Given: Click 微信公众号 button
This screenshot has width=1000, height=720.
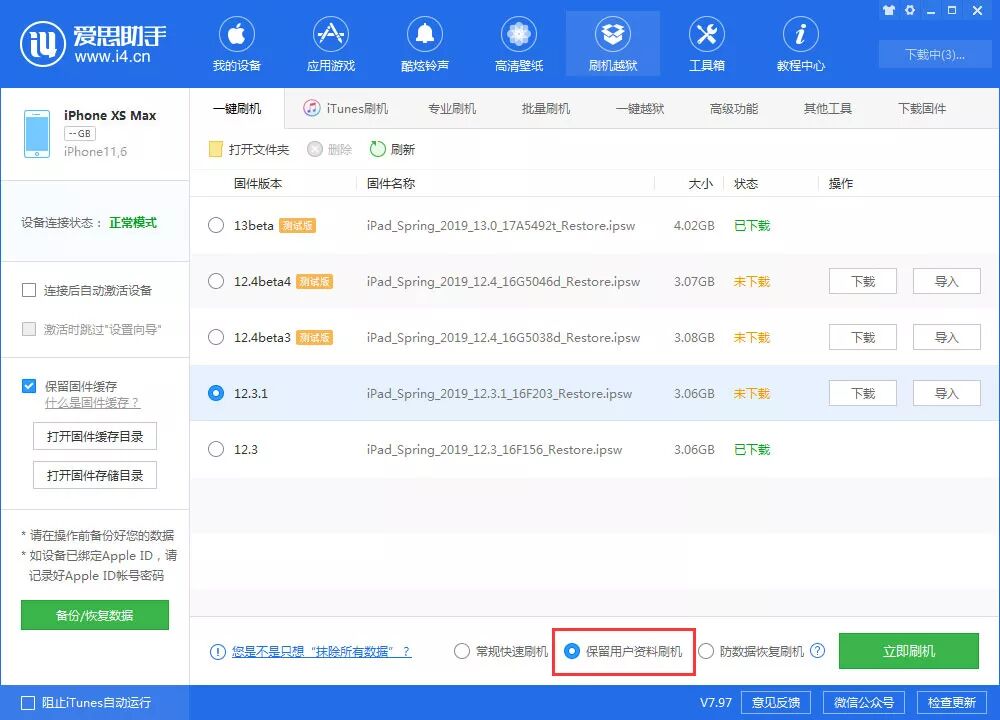Looking at the screenshot, I should [864, 703].
